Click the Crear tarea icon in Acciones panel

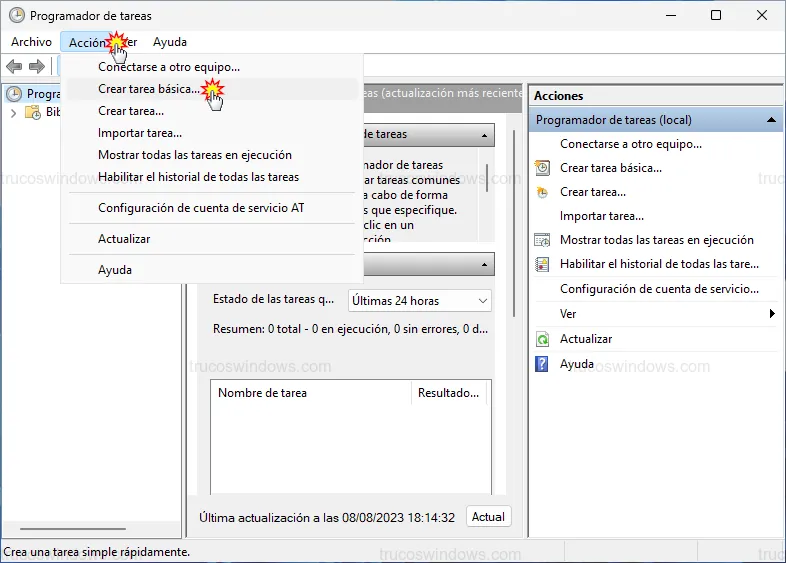[x=542, y=192]
